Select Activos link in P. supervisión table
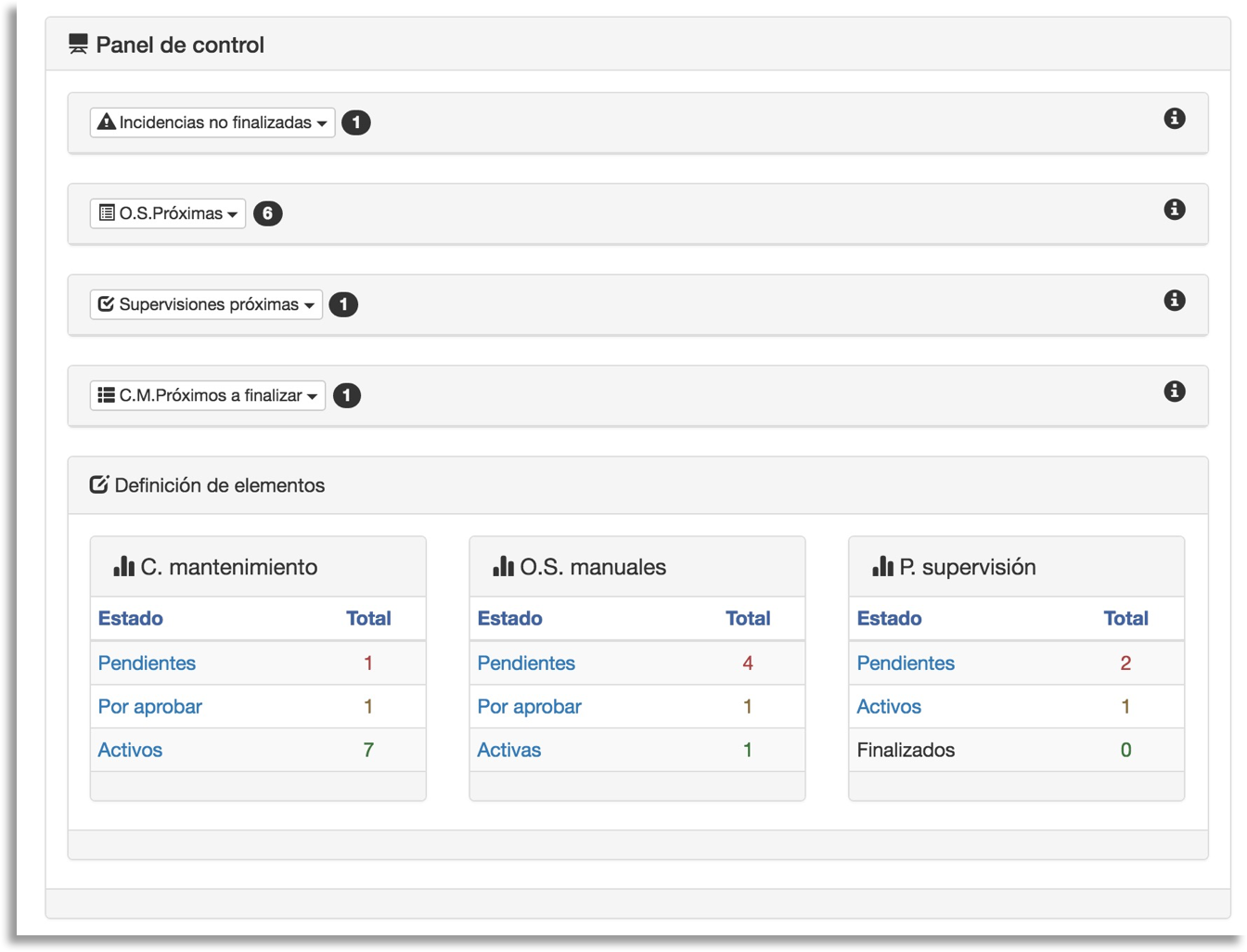The width and height of the screenshot is (1247, 952). (x=888, y=707)
